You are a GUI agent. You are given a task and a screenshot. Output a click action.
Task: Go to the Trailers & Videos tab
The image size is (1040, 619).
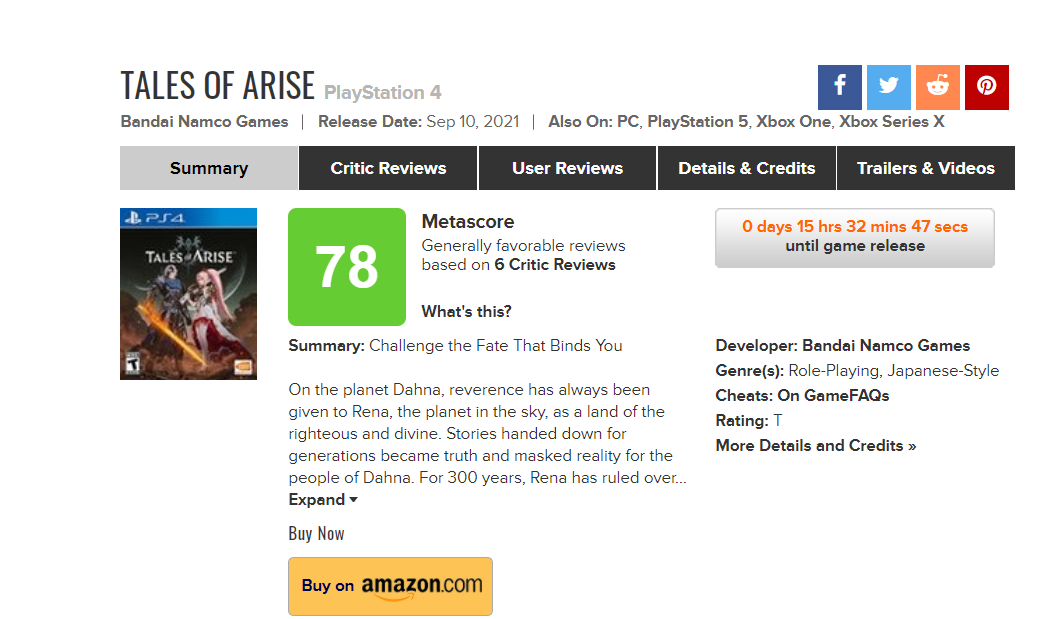[x=926, y=168]
